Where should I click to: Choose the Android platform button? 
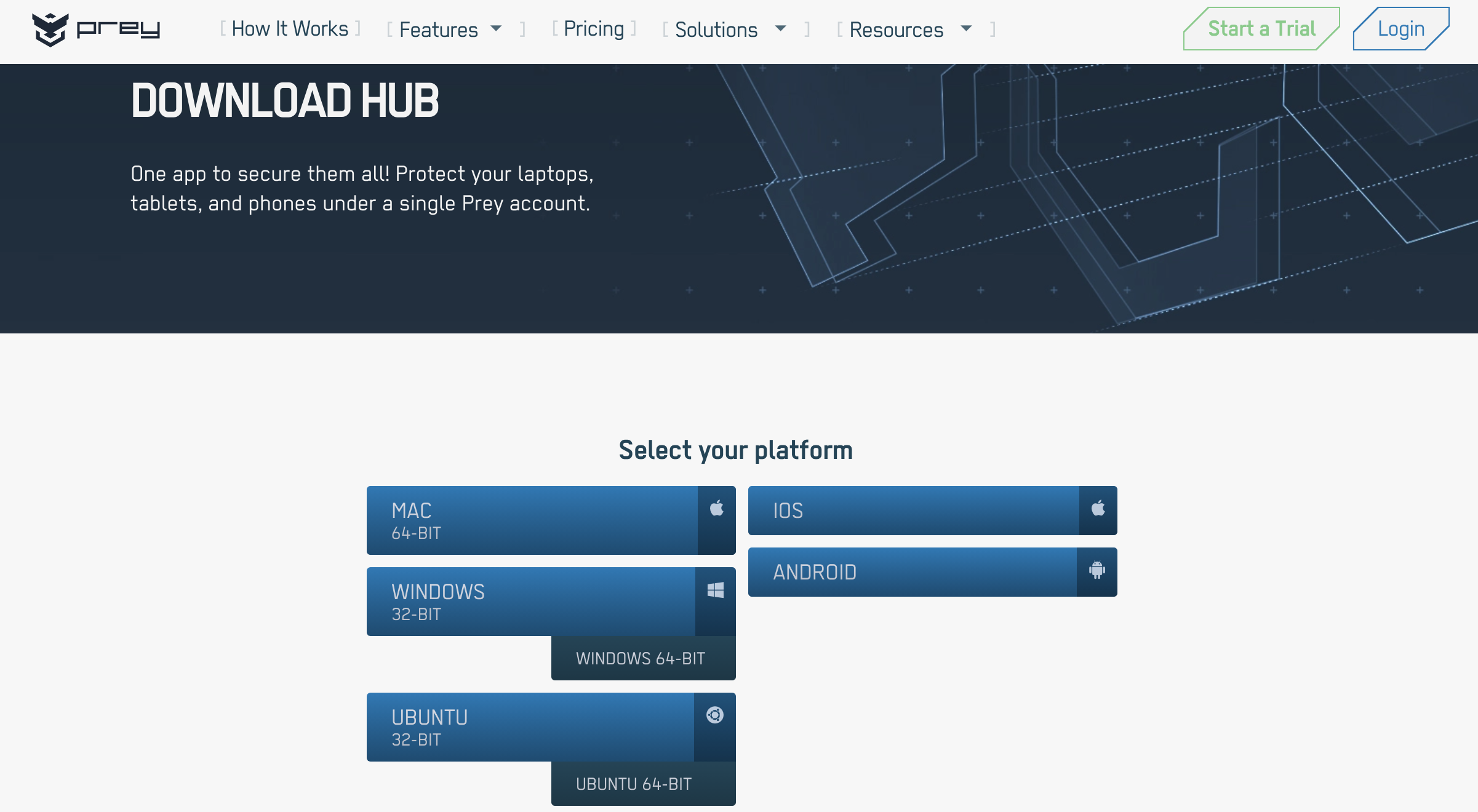pos(933,572)
